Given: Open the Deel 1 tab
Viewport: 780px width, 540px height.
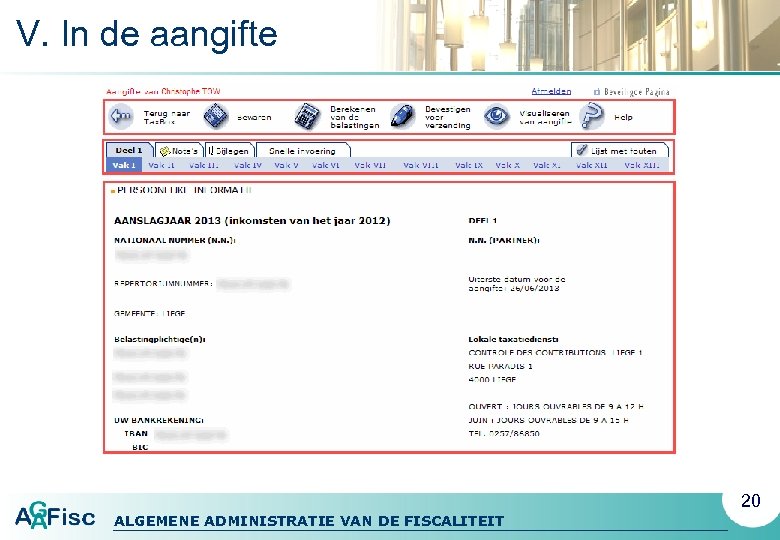Looking at the screenshot, I should [129, 150].
